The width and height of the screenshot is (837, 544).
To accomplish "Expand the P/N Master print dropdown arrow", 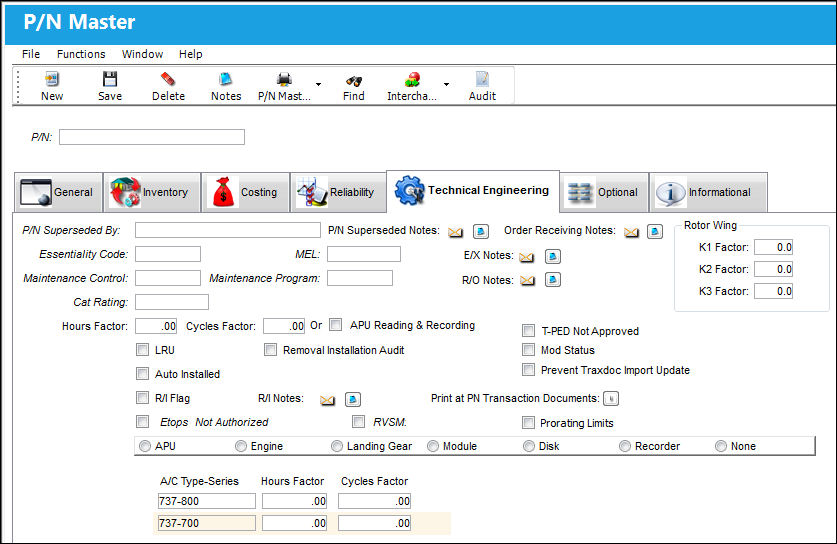I will coord(319,84).
